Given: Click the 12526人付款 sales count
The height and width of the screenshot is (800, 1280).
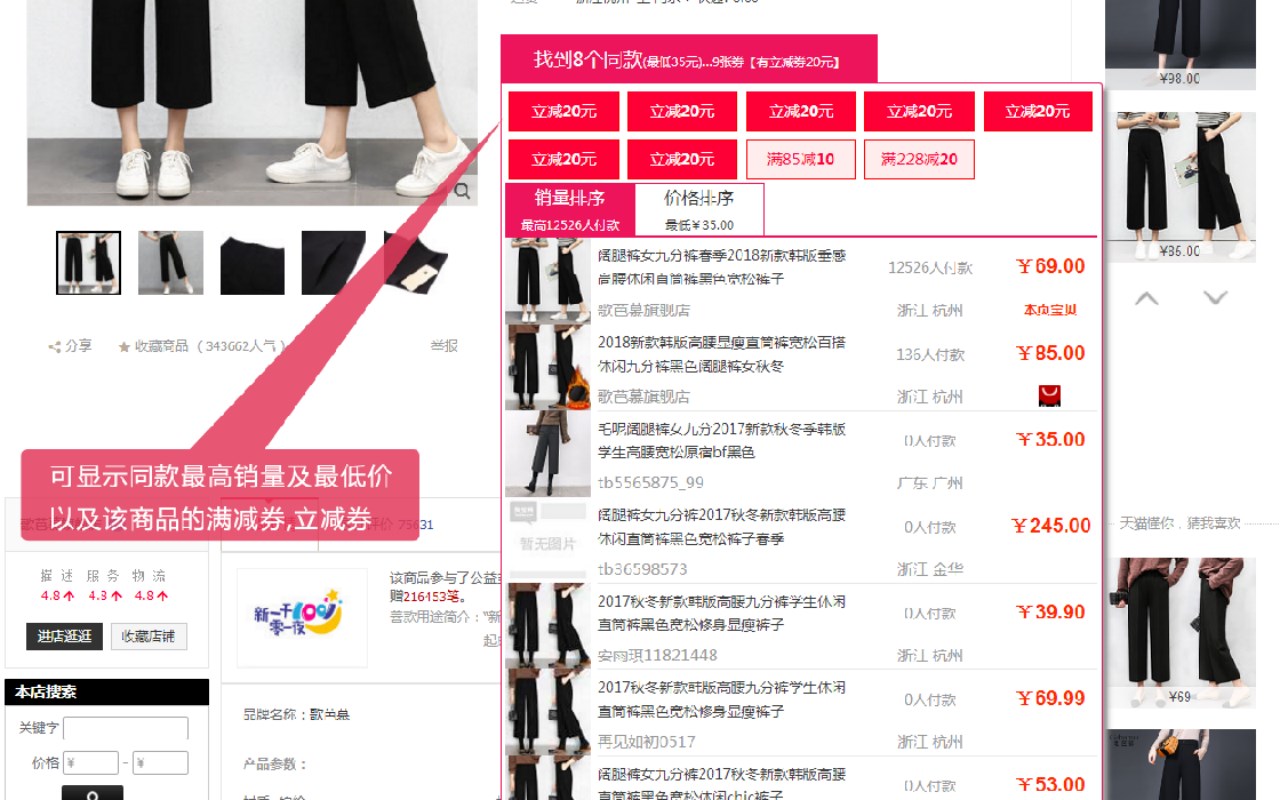Looking at the screenshot, I should pyautogui.click(x=930, y=268).
